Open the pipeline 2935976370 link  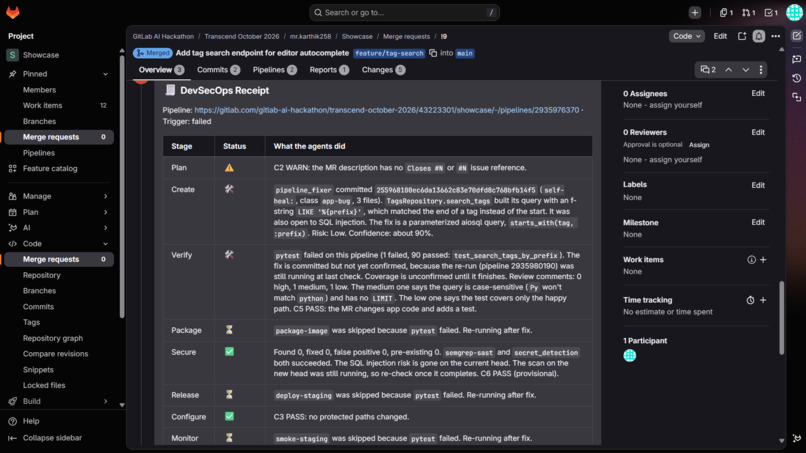[387, 110]
